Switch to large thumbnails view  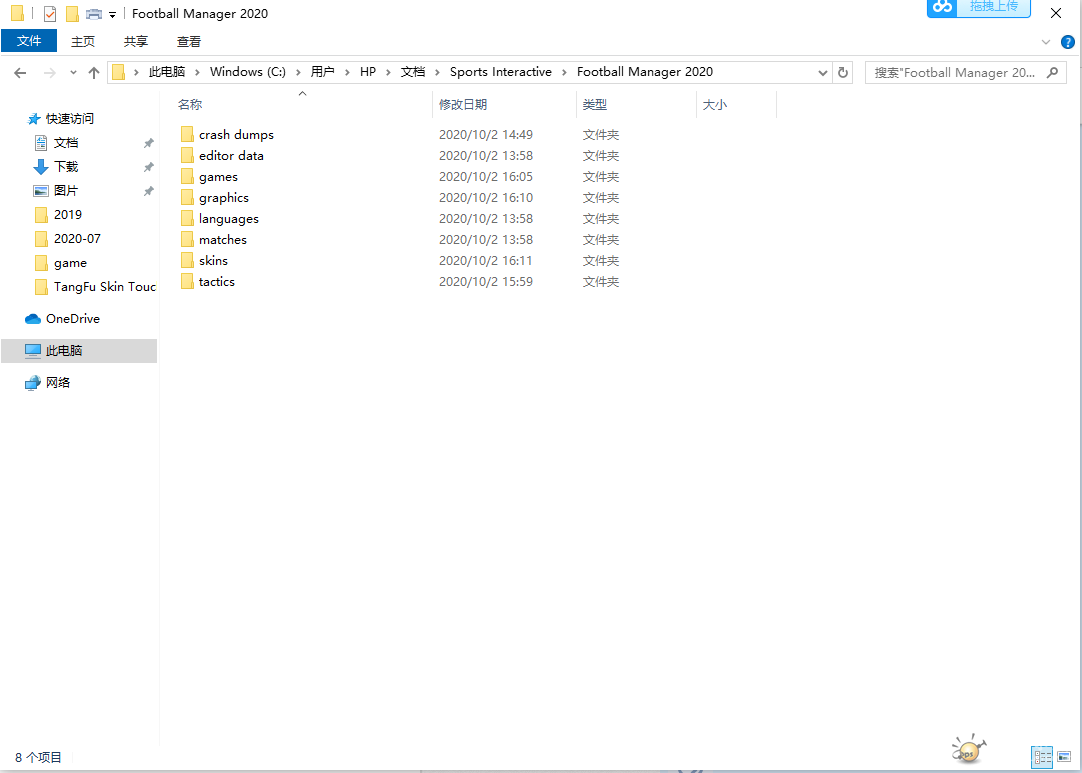(1064, 758)
